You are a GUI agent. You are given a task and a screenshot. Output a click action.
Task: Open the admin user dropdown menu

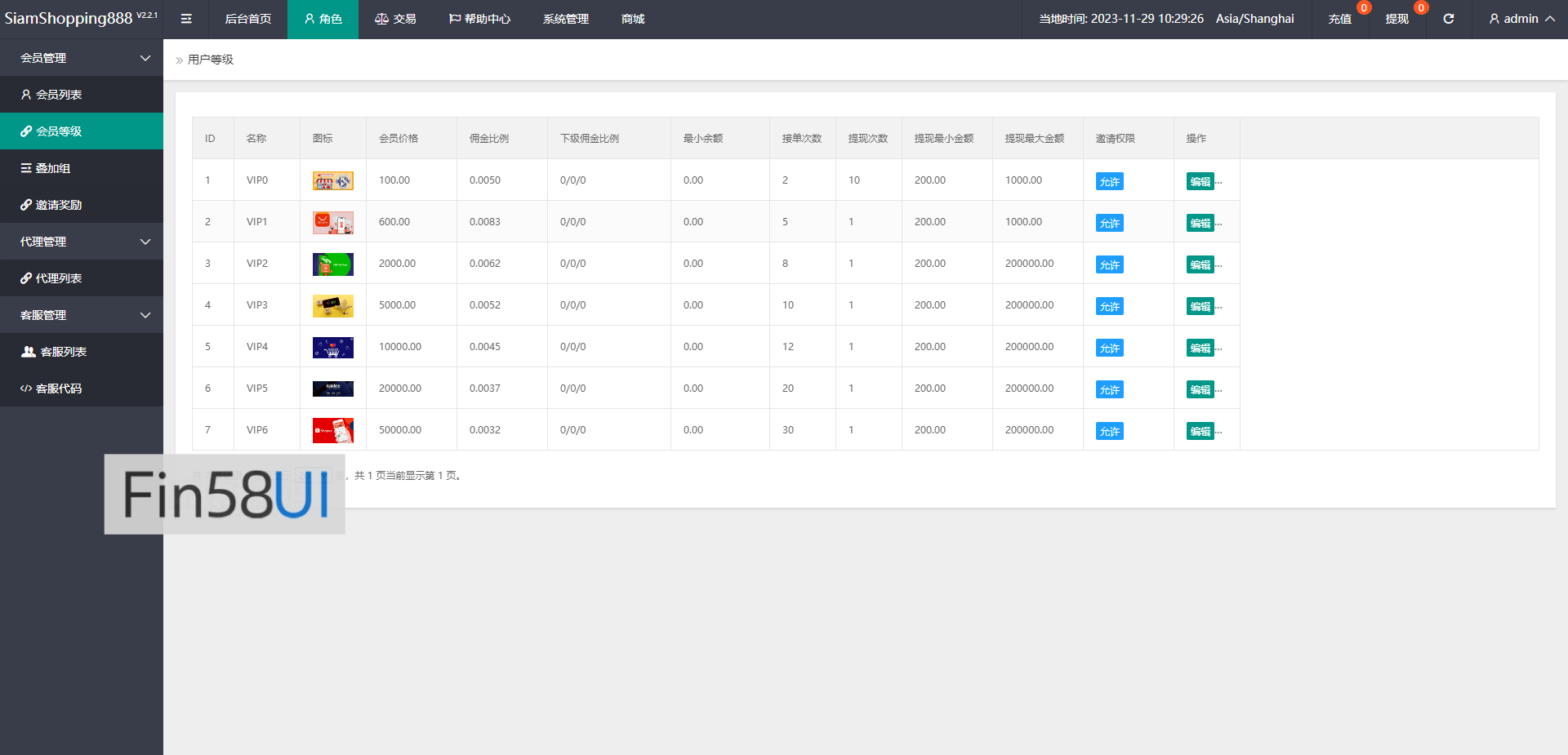click(1521, 19)
